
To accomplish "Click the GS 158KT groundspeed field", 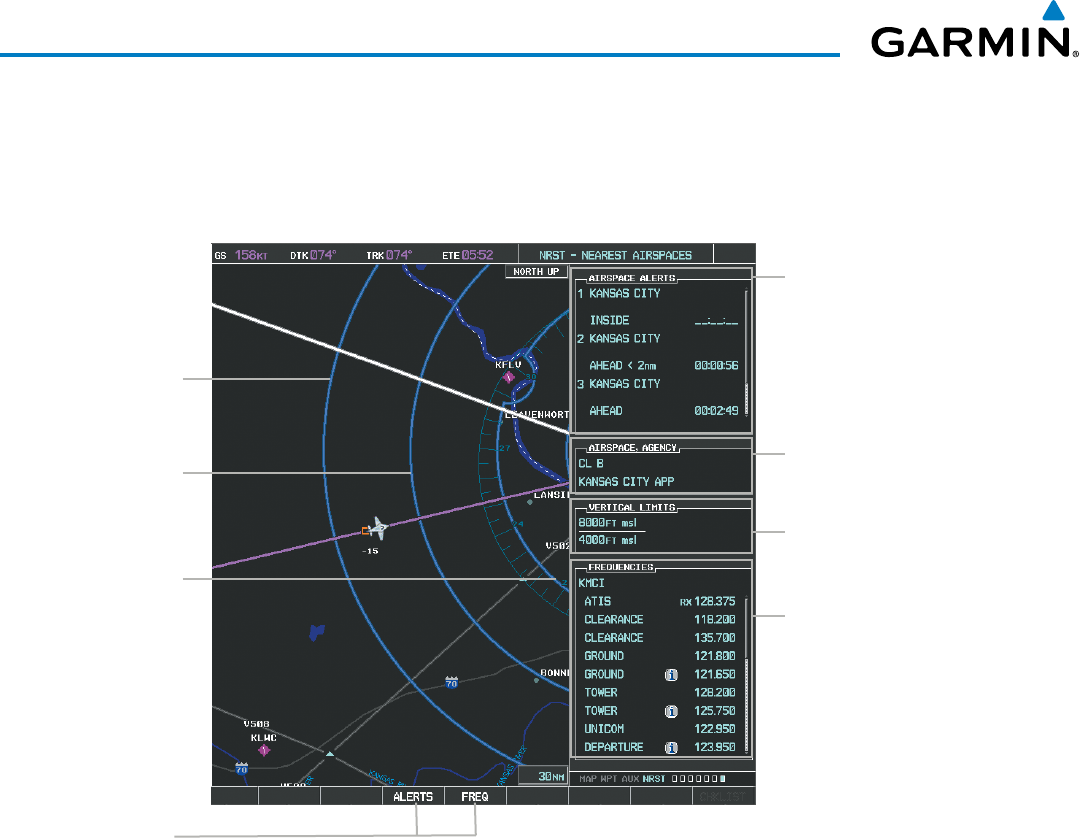I will click(x=241, y=255).
